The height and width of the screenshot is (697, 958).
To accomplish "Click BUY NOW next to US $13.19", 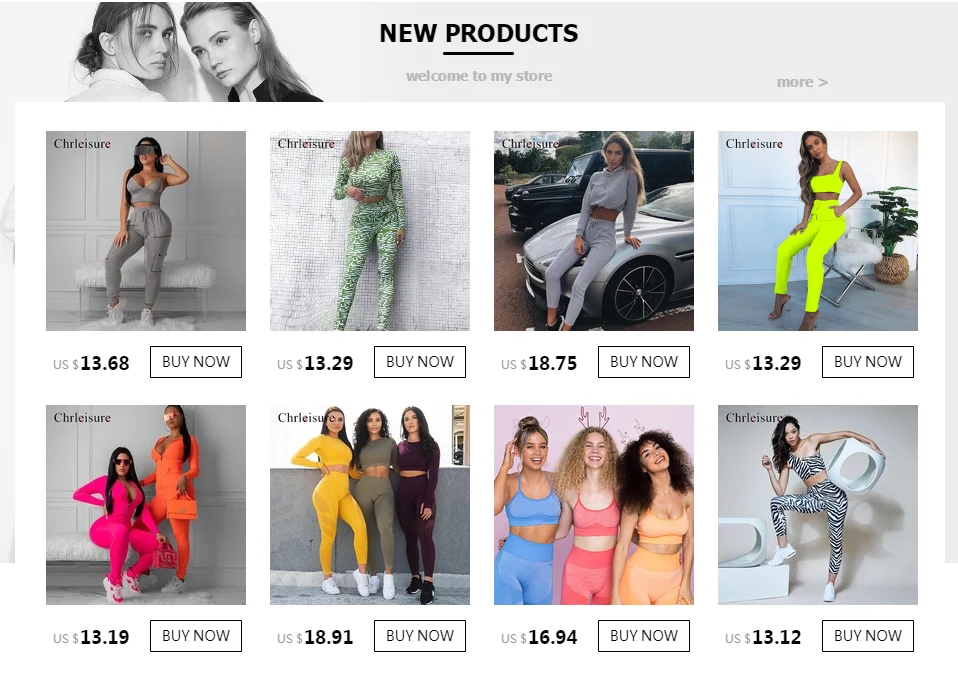I will (x=196, y=636).
